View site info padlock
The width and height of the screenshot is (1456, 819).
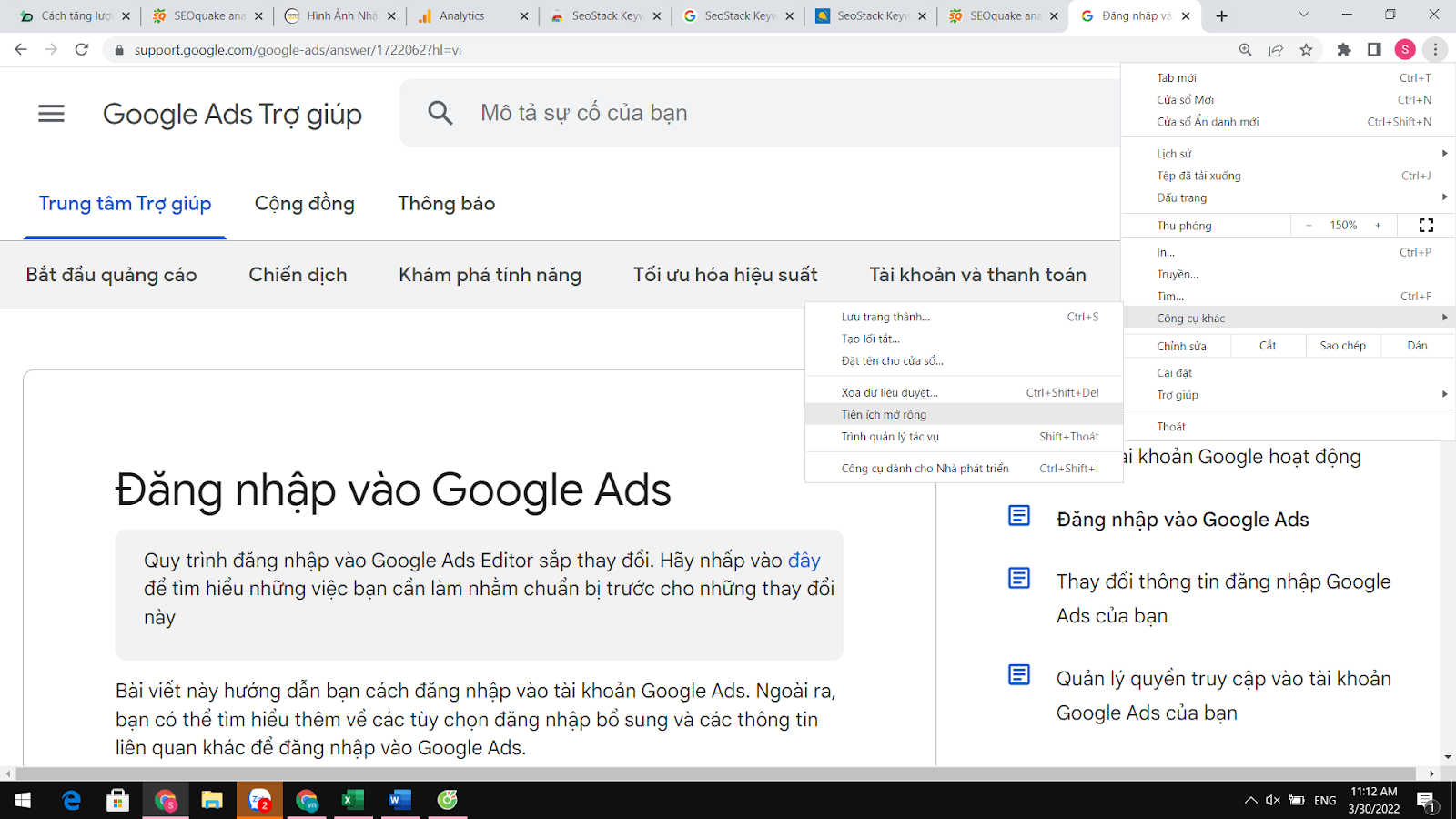click(118, 50)
